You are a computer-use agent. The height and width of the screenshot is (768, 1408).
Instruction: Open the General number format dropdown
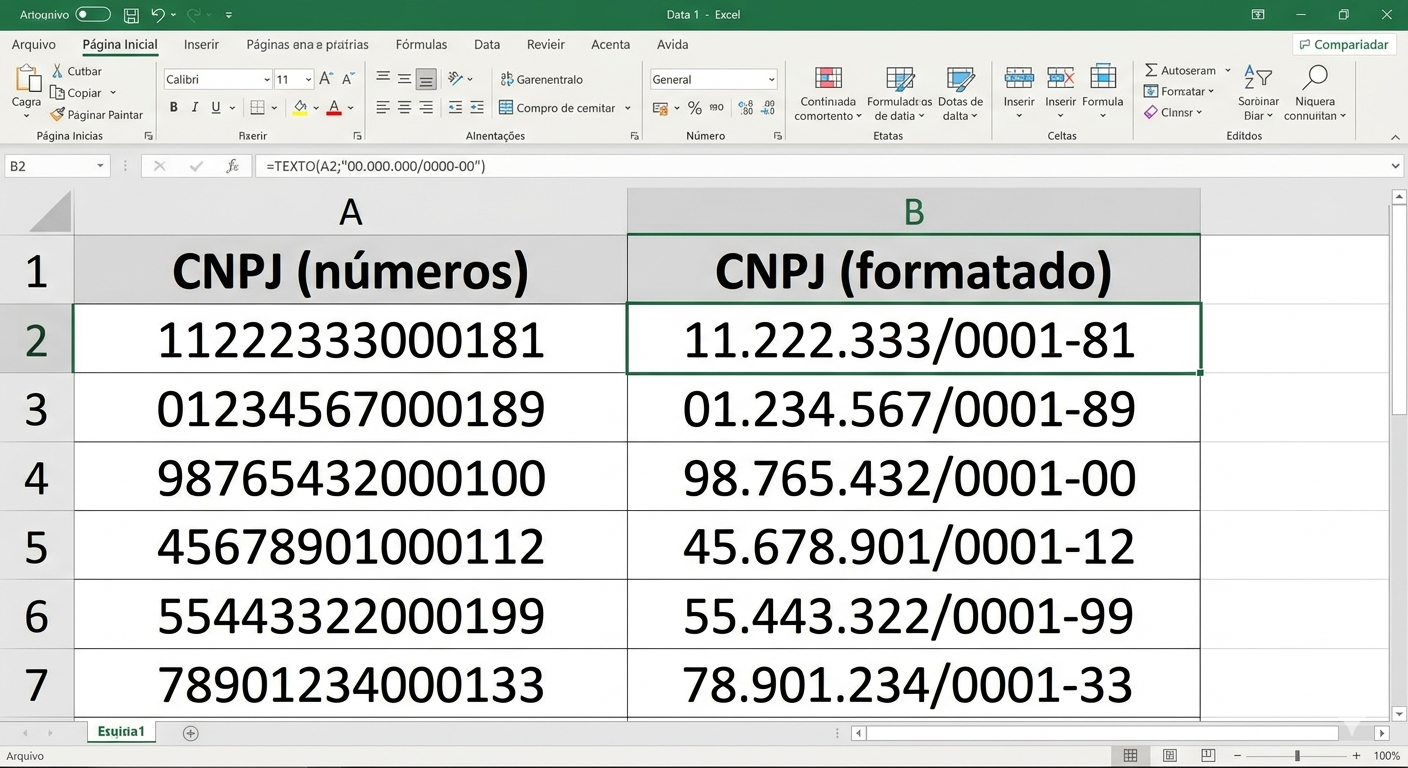(x=771, y=79)
